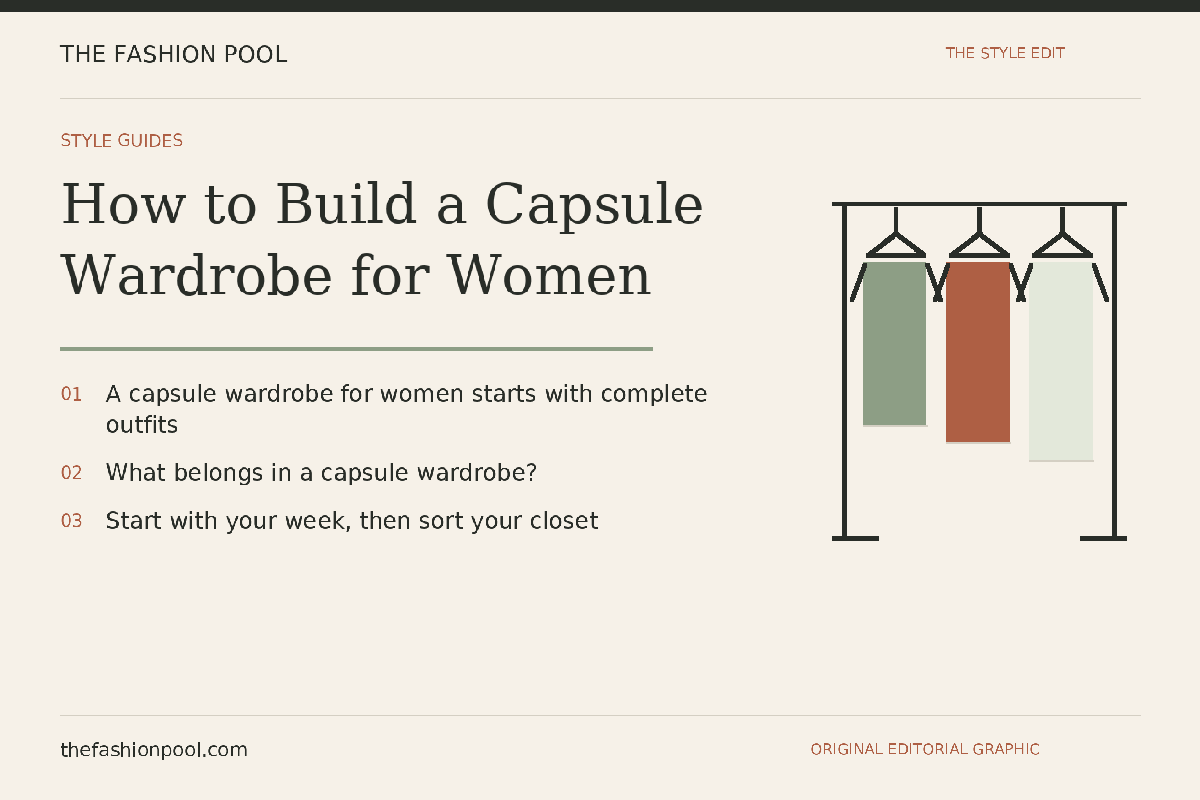Click ORIGINAL EDITORIAL GRAPHIC footer label

(x=925, y=749)
